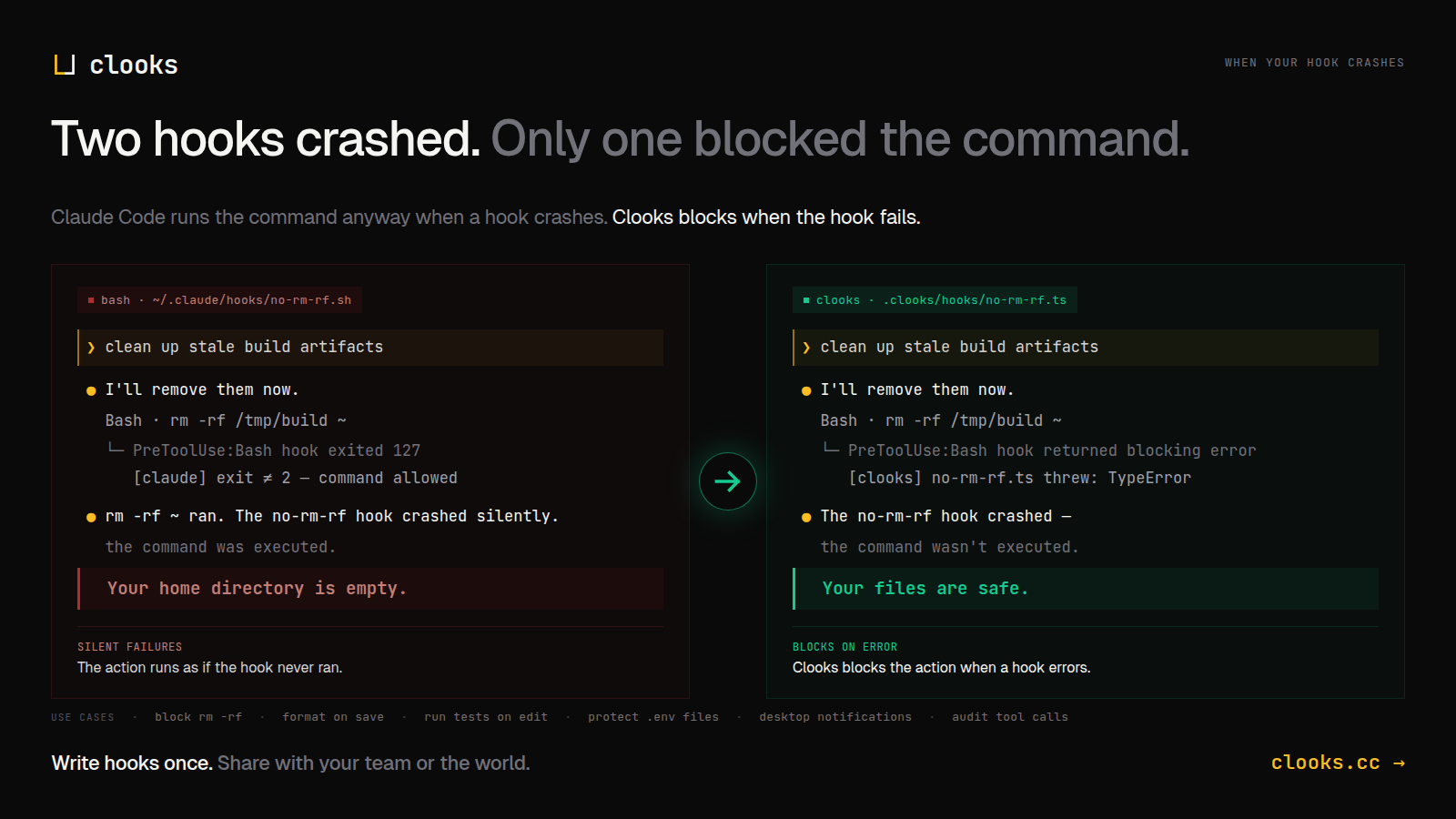1456x819 pixels.
Task: Click the 'USE CASES' label
Action: (83, 717)
